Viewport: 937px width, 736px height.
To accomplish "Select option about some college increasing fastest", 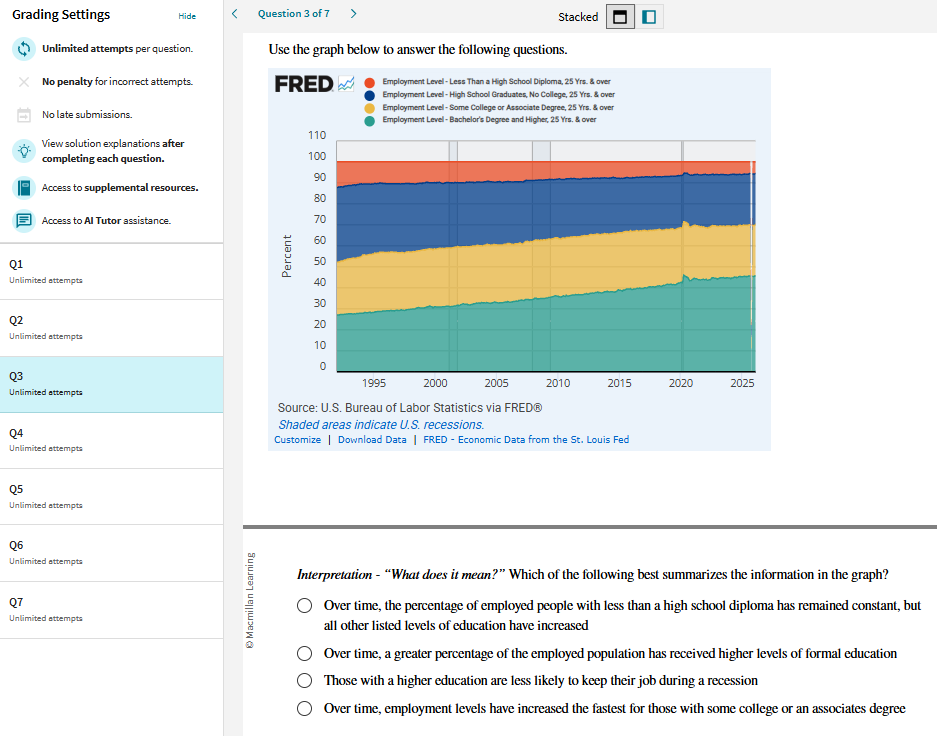I will pos(305,709).
